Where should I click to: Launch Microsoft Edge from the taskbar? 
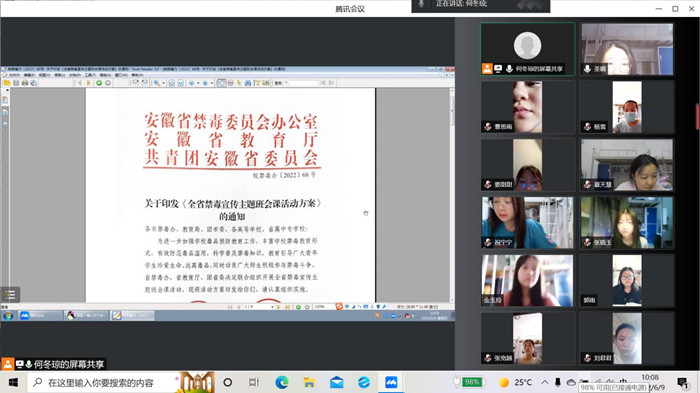click(282, 382)
